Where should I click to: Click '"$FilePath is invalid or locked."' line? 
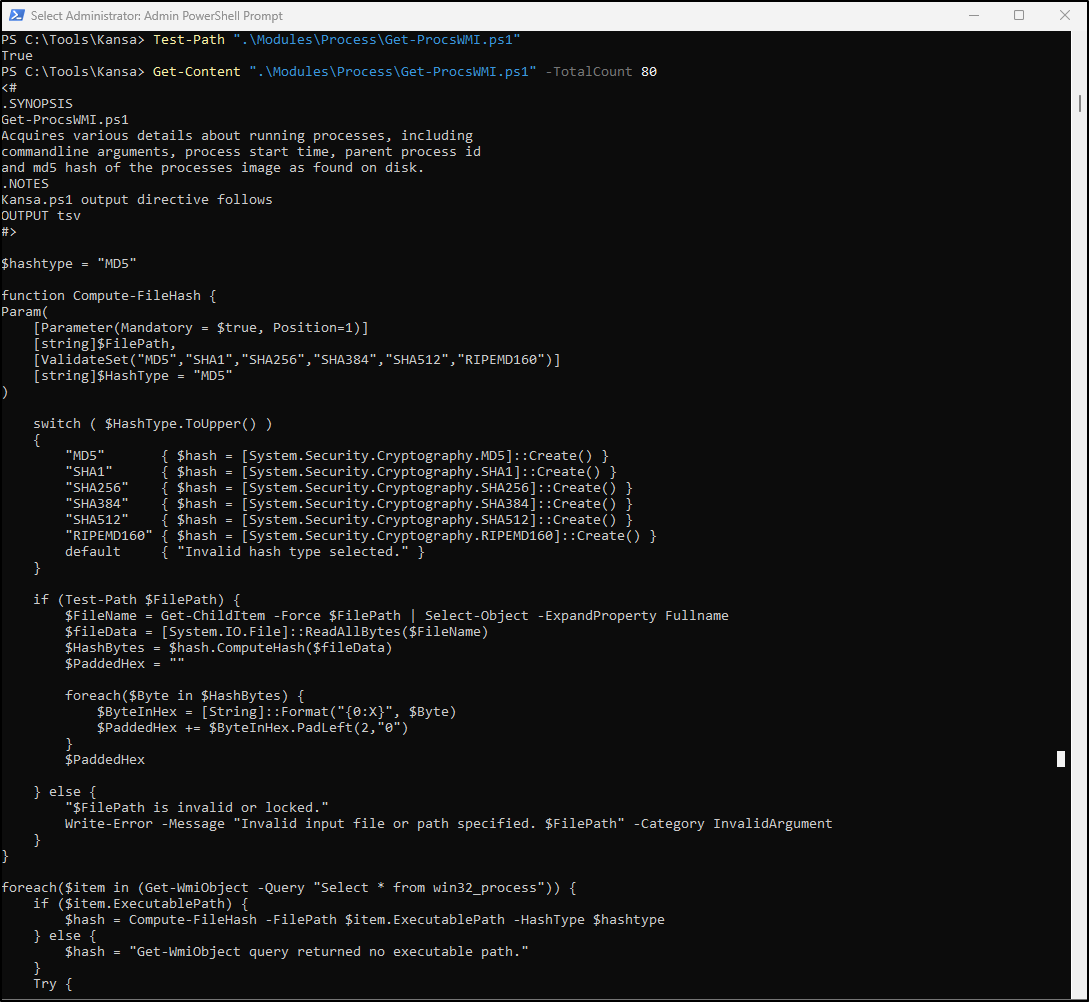(197, 807)
